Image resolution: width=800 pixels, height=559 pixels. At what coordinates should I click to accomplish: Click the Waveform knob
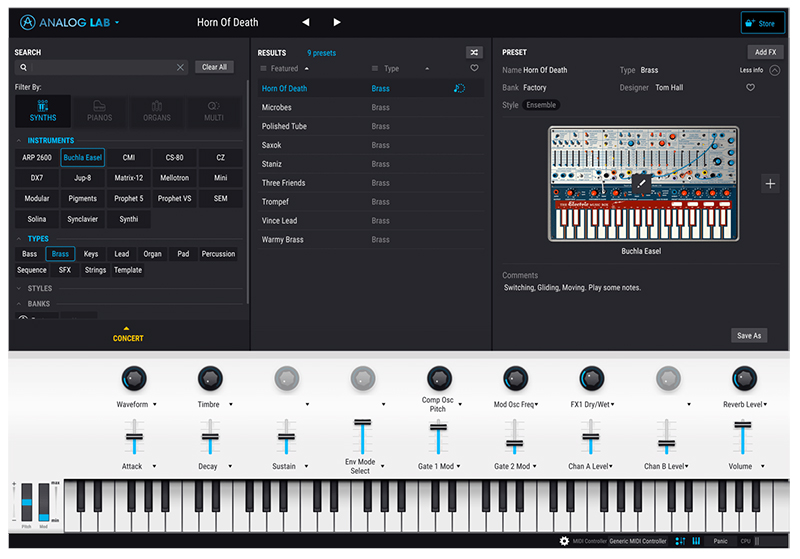[x=134, y=379]
